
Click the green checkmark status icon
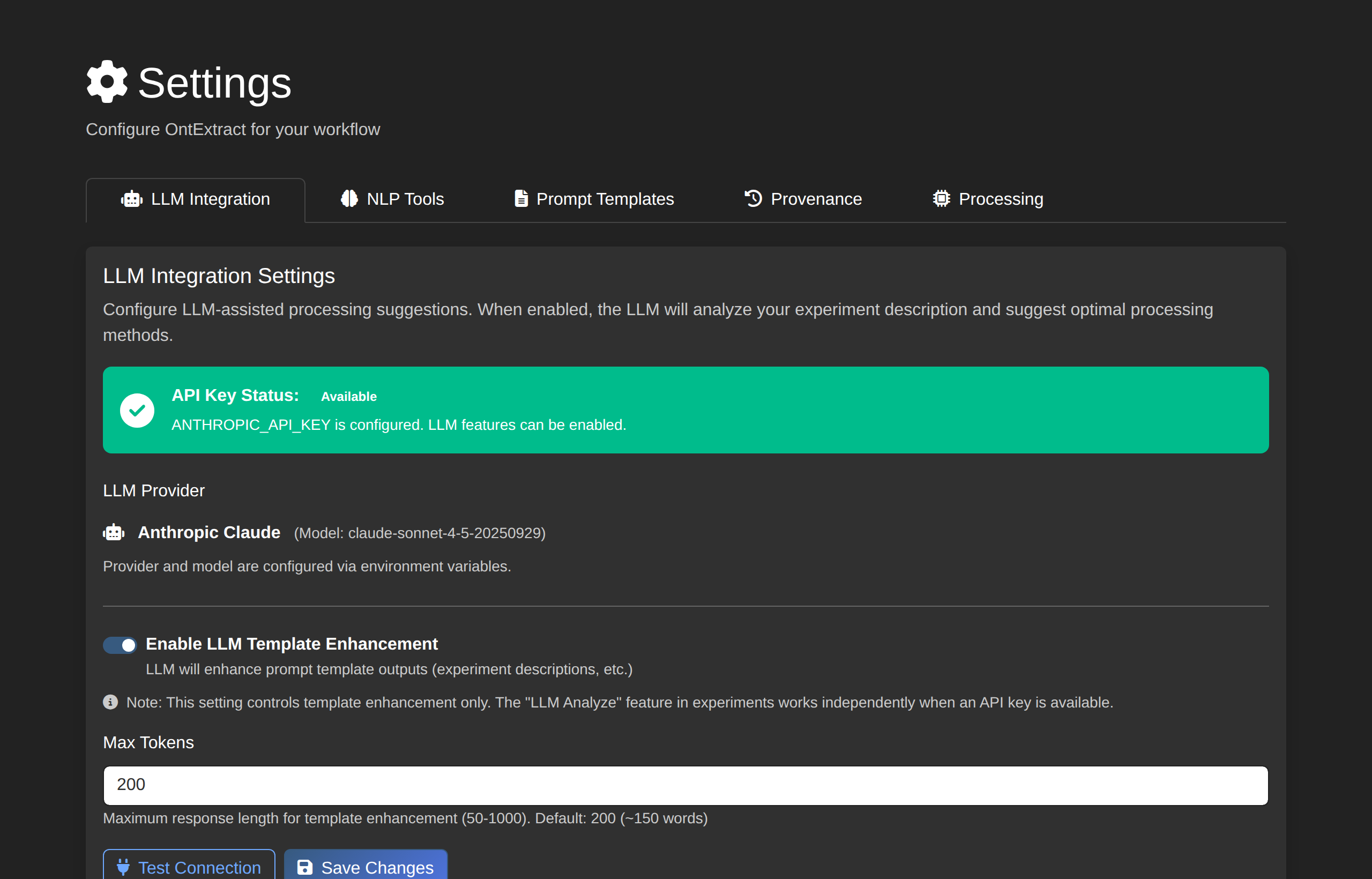coord(137,410)
